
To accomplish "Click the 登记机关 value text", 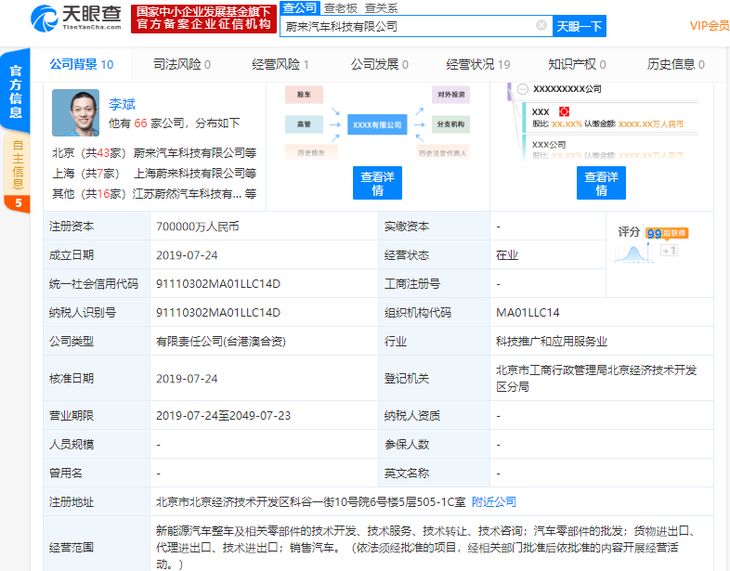I will pyautogui.click(x=596, y=378).
